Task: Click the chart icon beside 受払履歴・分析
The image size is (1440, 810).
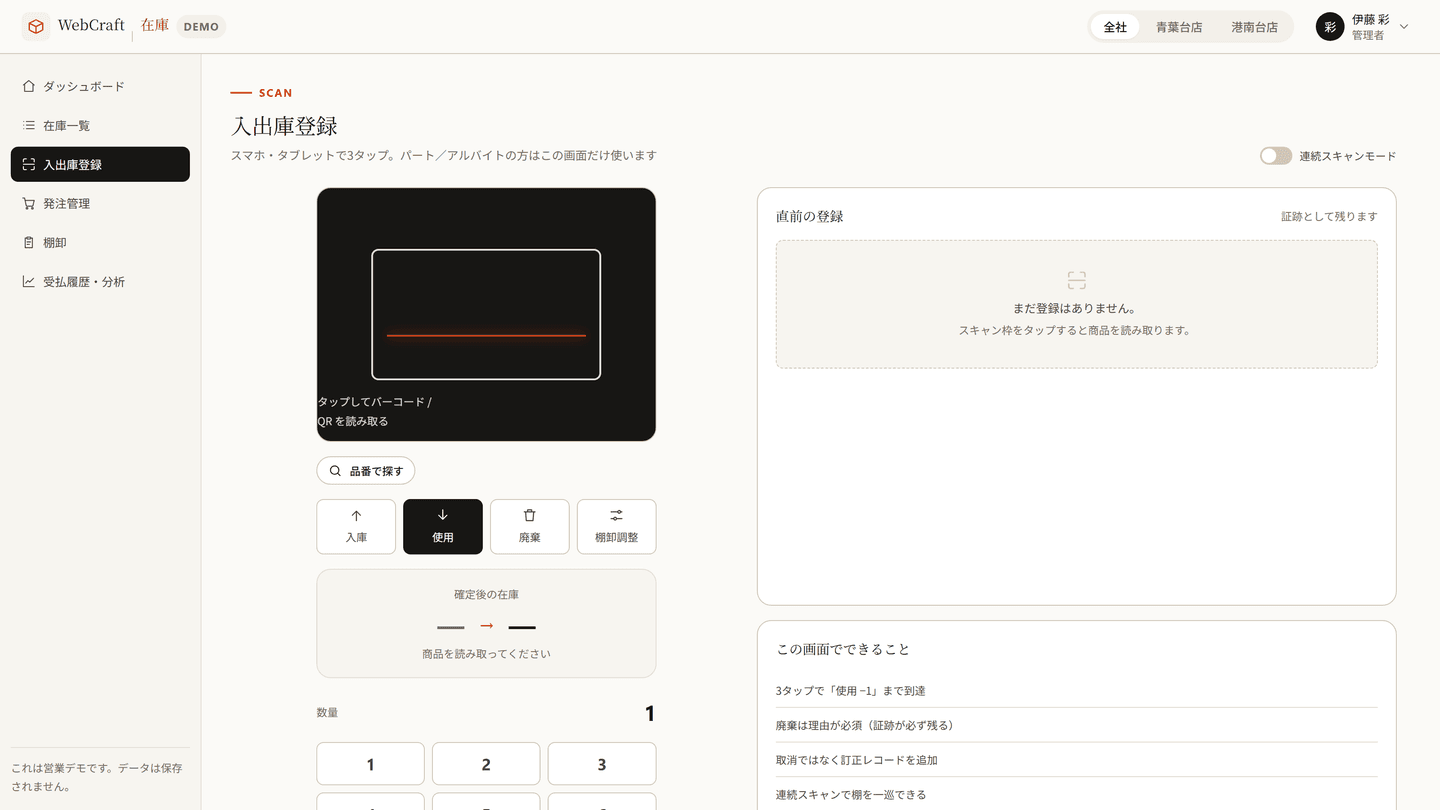Action: tap(29, 281)
